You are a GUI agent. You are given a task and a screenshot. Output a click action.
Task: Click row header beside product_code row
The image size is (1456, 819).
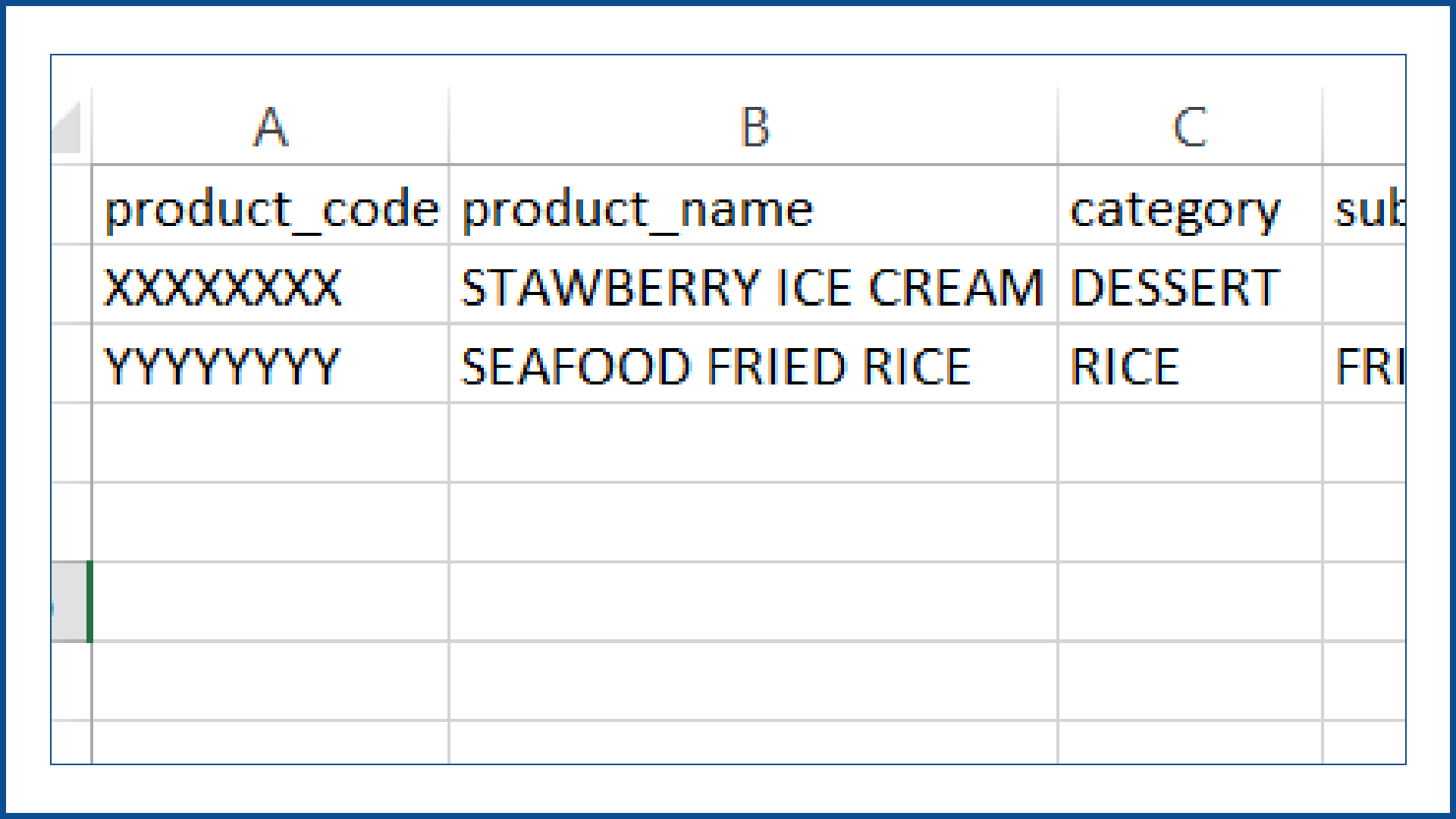tap(71, 208)
